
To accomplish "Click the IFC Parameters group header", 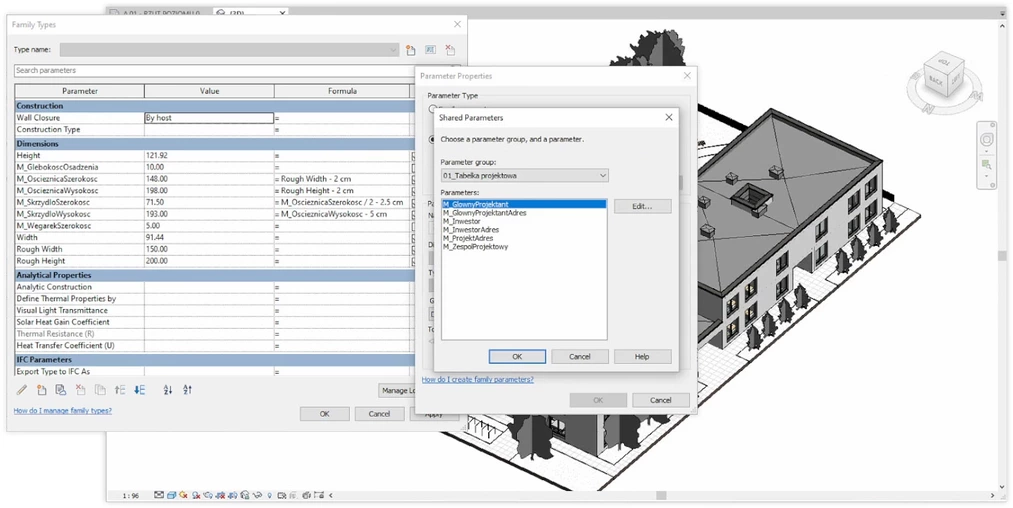I will point(213,359).
